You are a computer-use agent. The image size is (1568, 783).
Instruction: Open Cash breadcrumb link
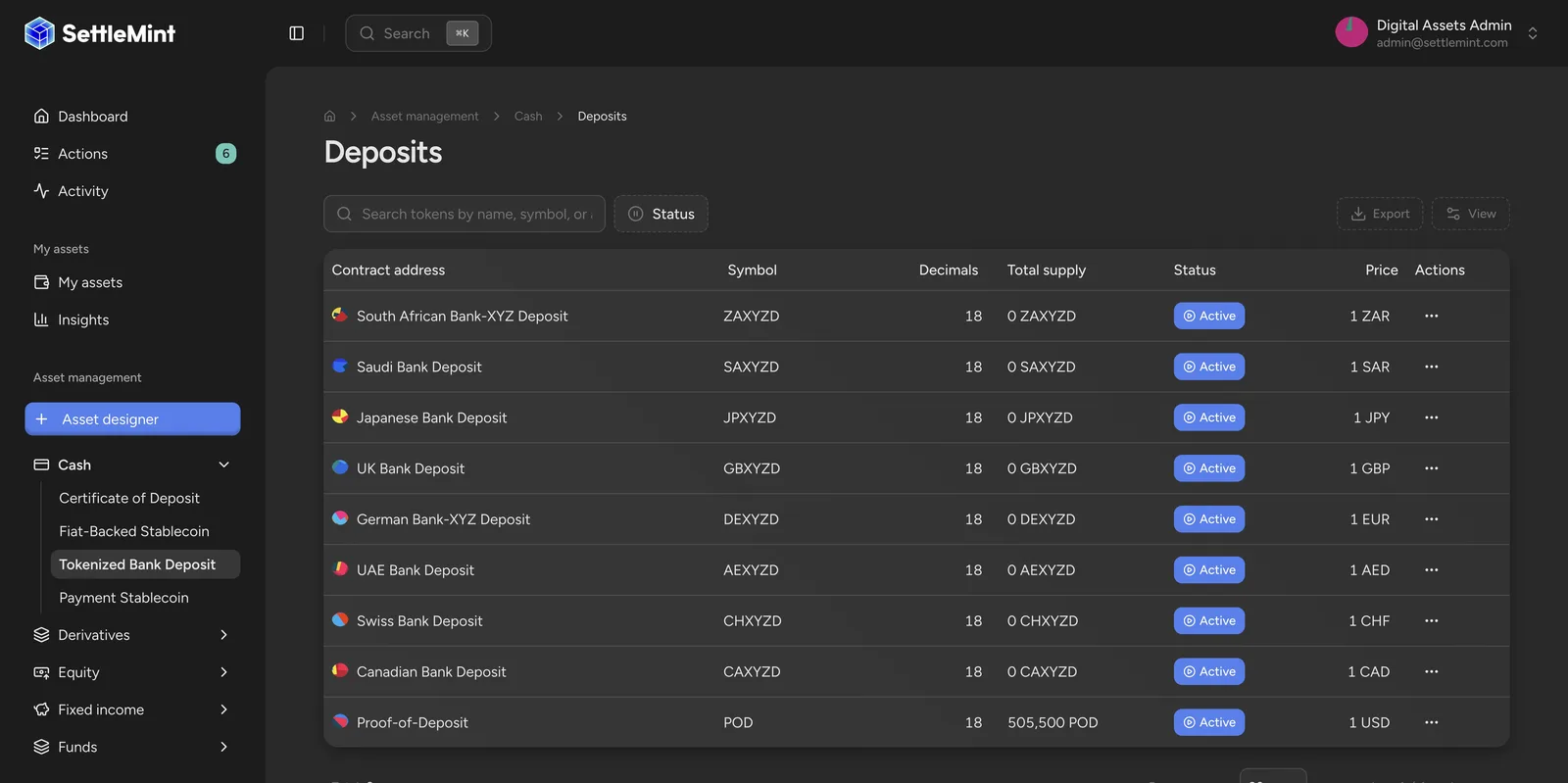(528, 116)
